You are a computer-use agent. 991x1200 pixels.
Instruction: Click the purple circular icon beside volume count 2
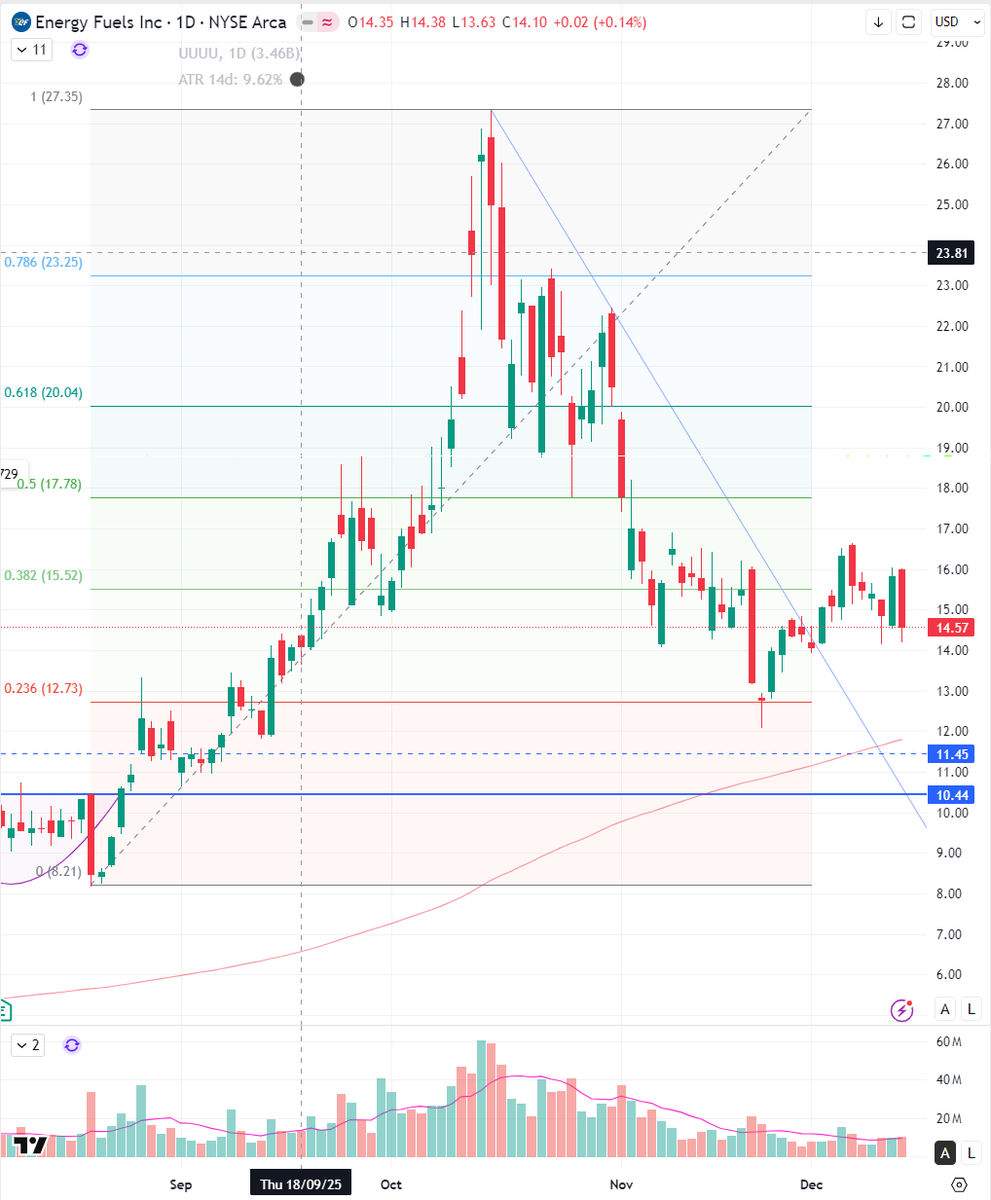71,1045
